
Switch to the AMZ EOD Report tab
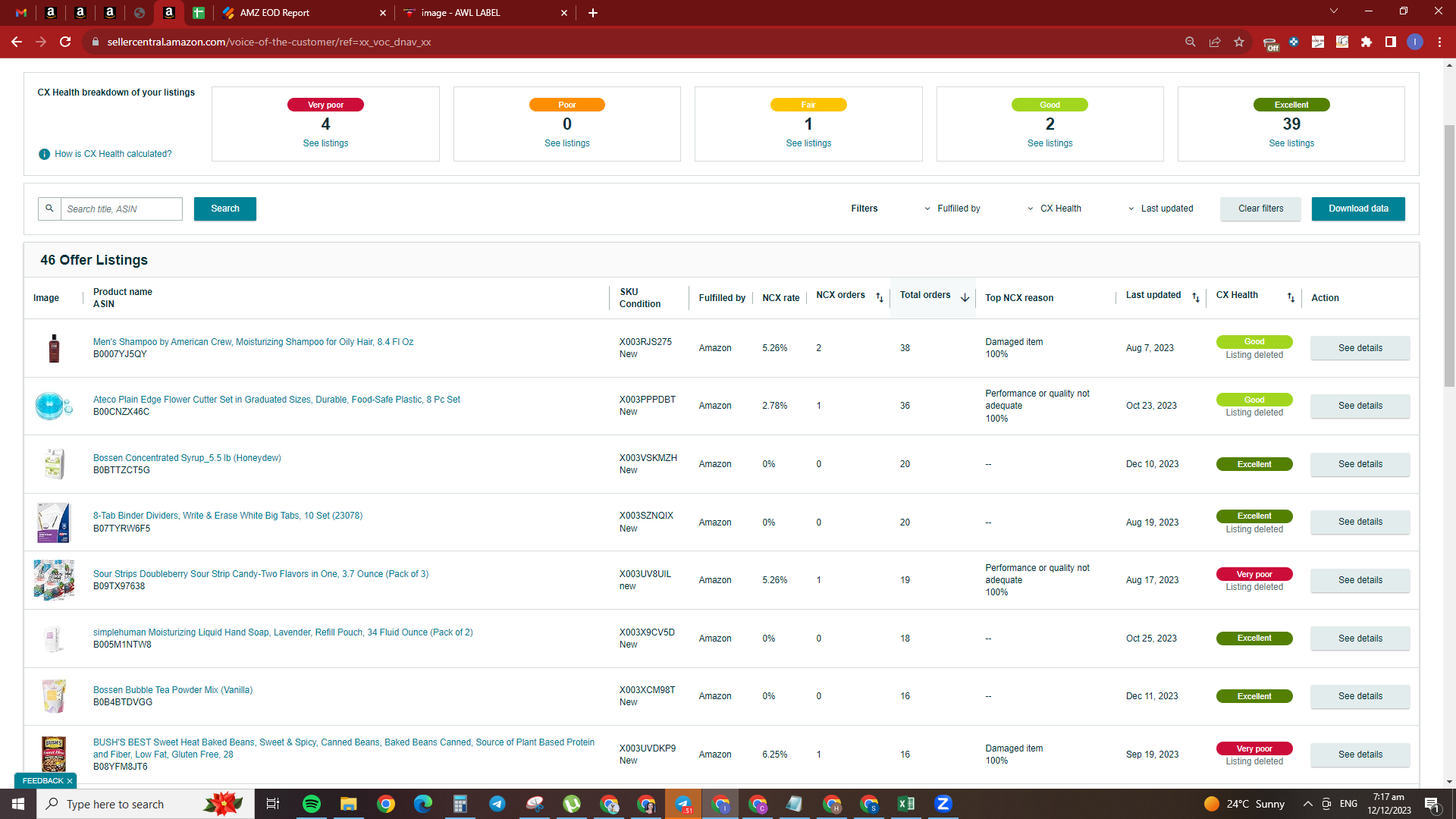pos(303,13)
